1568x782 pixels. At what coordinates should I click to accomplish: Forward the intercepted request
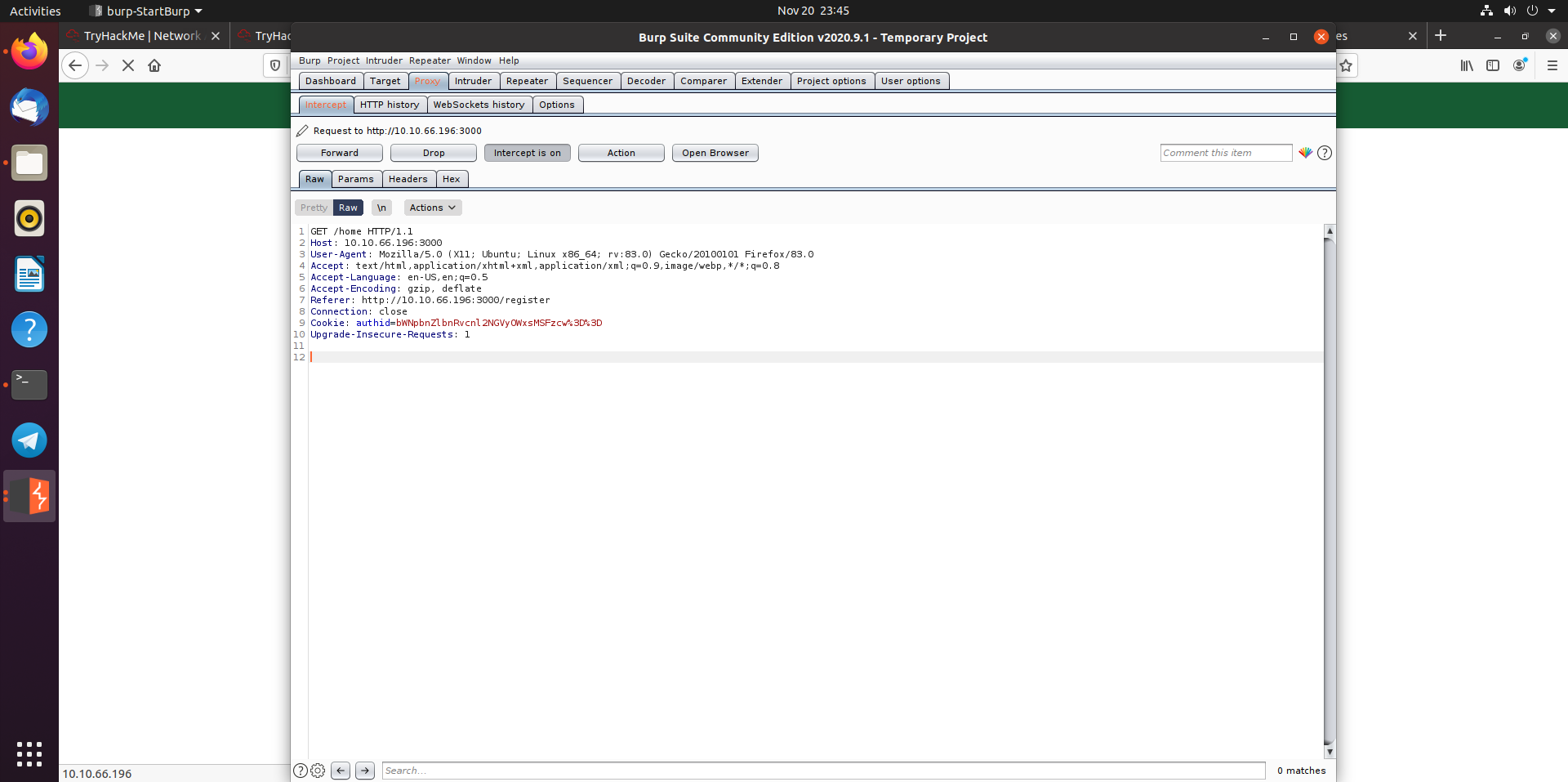click(x=340, y=153)
